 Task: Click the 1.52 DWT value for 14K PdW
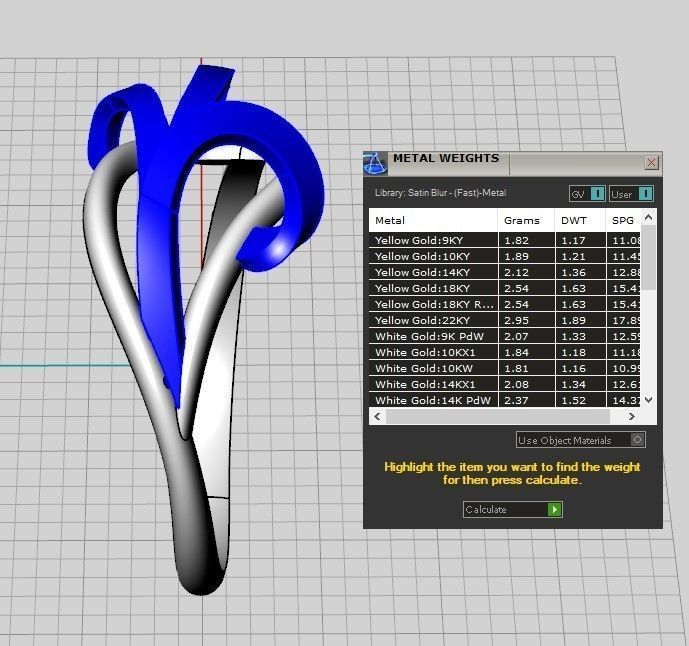click(x=573, y=400)
